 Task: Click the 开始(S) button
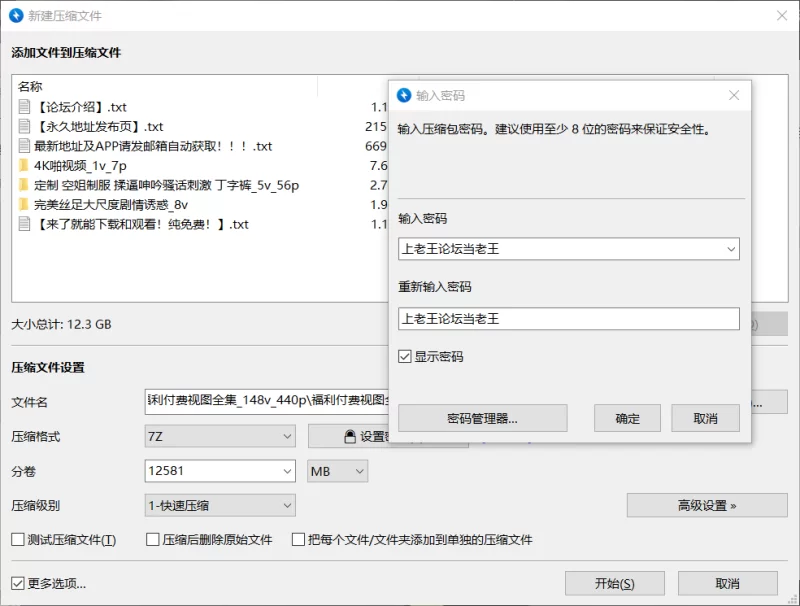[615, 583]
